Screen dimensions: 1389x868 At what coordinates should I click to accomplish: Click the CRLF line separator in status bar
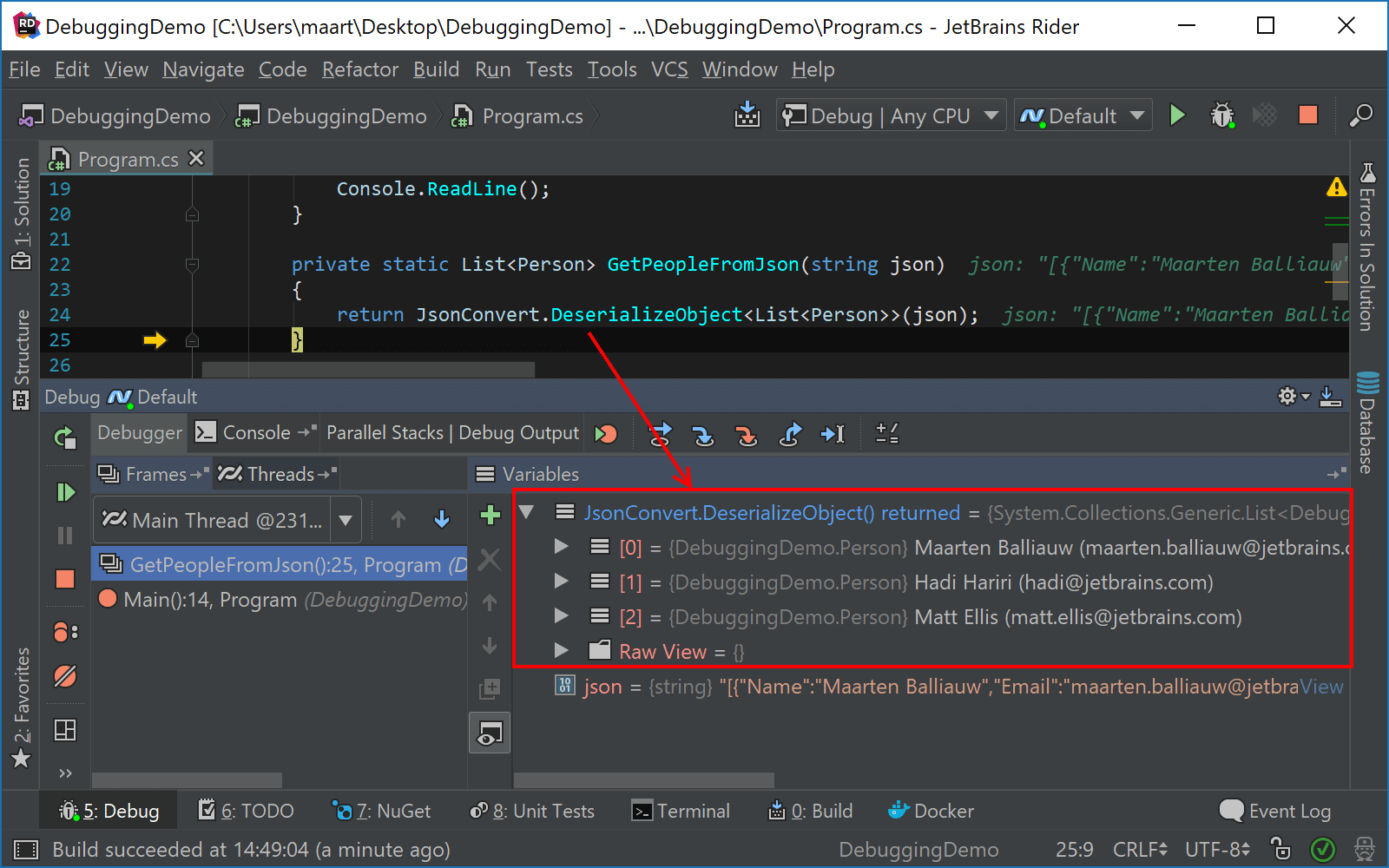point(1140,849)
